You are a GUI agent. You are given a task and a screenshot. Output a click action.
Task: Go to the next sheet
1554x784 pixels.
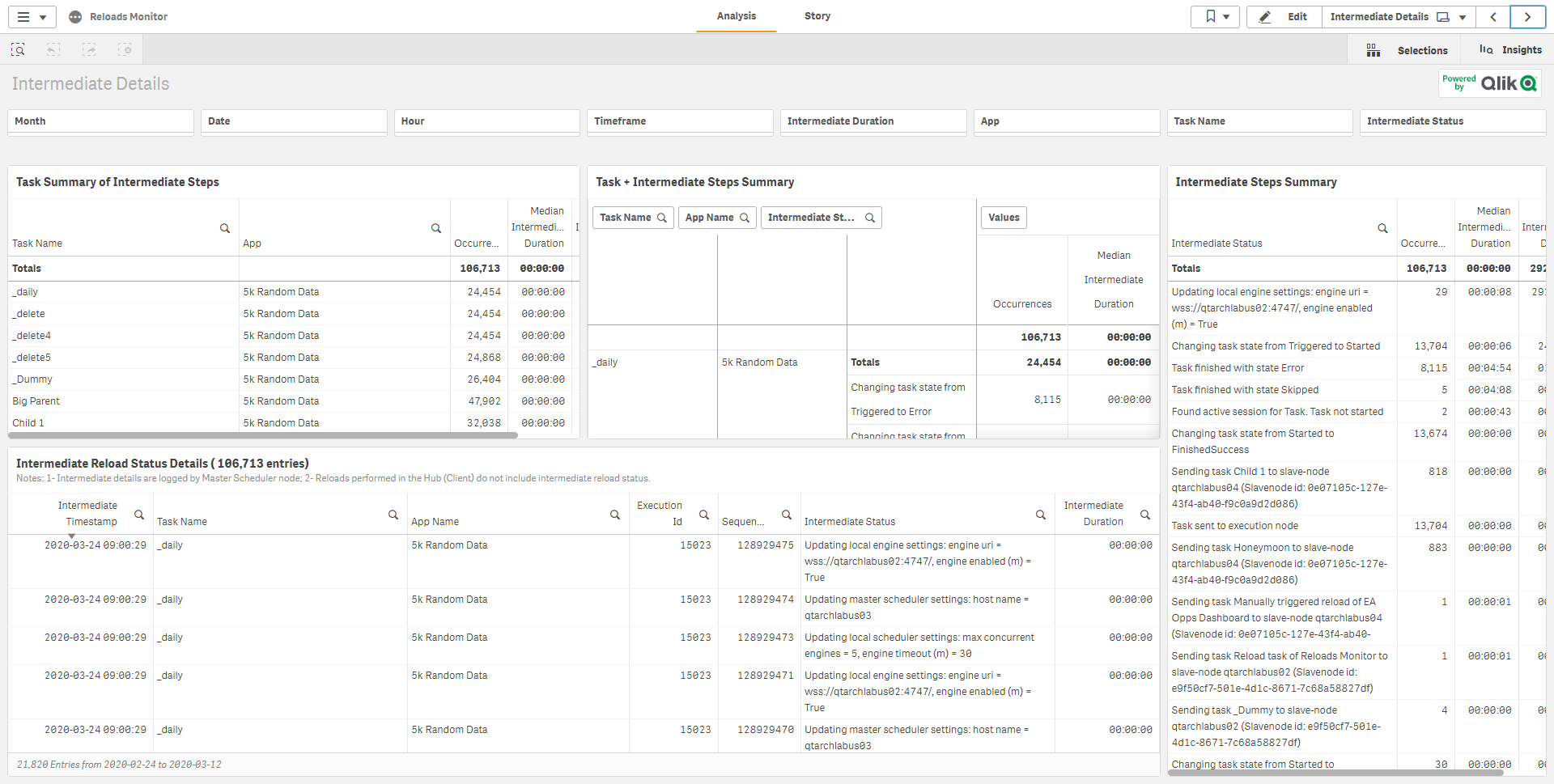click(x=1527, y=17)
